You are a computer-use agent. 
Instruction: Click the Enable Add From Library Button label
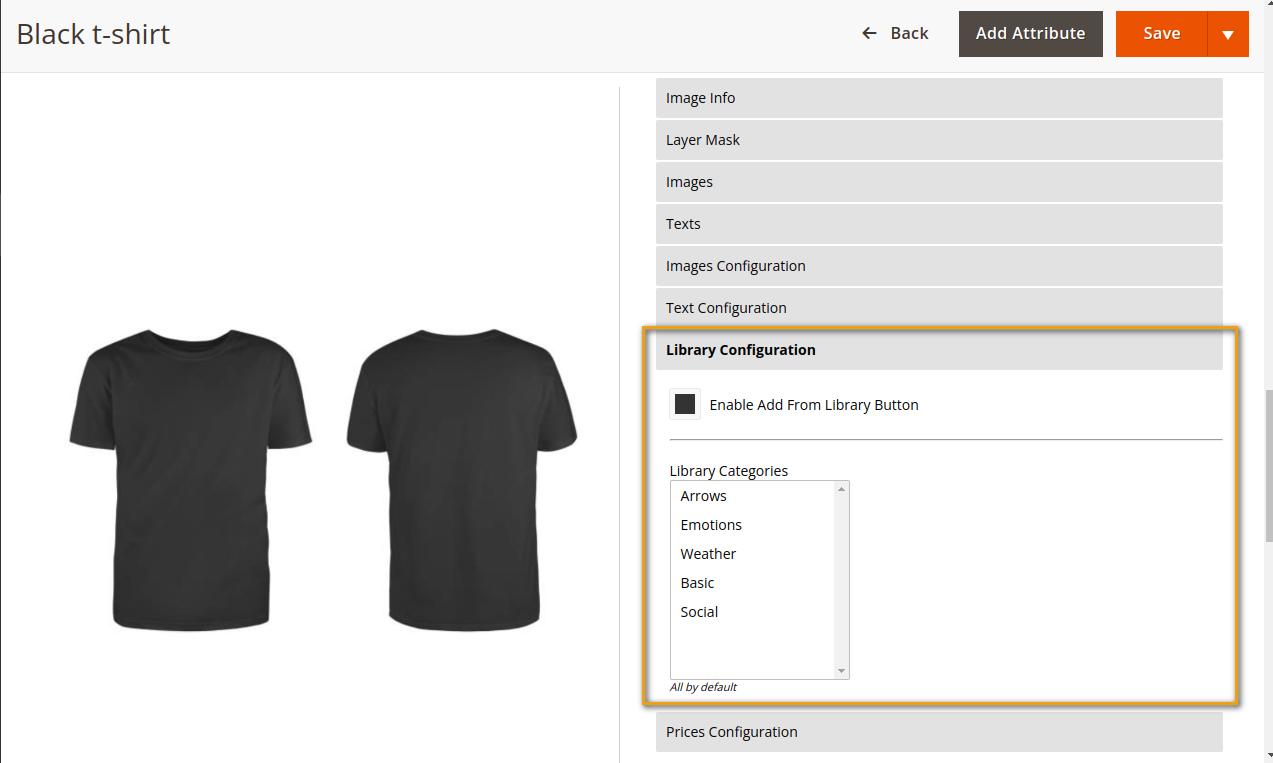[814, 405]
